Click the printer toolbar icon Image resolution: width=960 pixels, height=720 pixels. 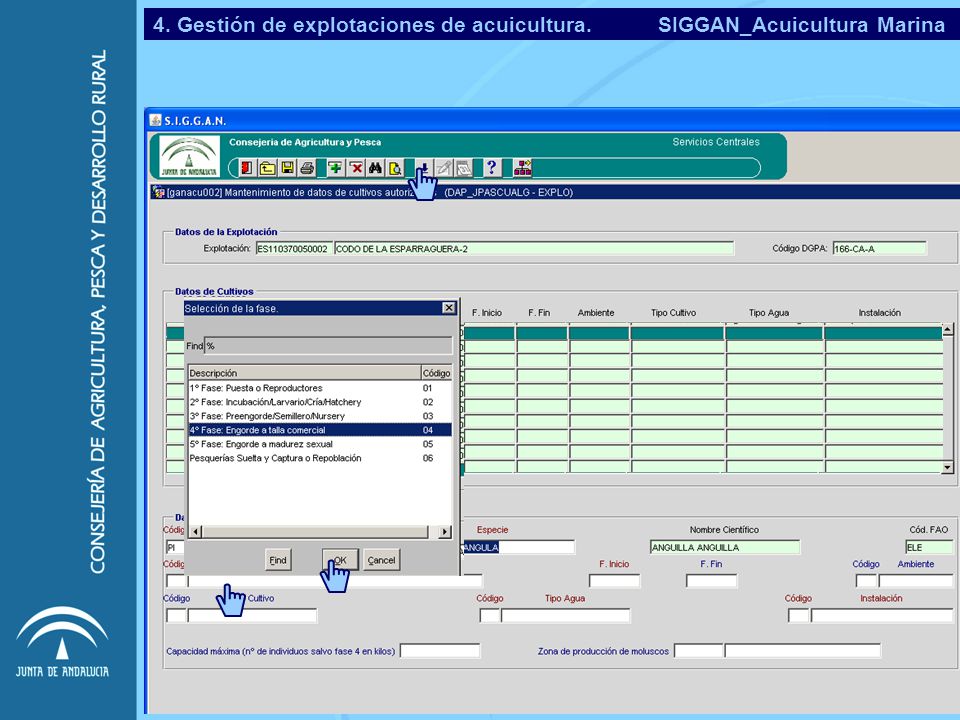[x=307, y=168]
